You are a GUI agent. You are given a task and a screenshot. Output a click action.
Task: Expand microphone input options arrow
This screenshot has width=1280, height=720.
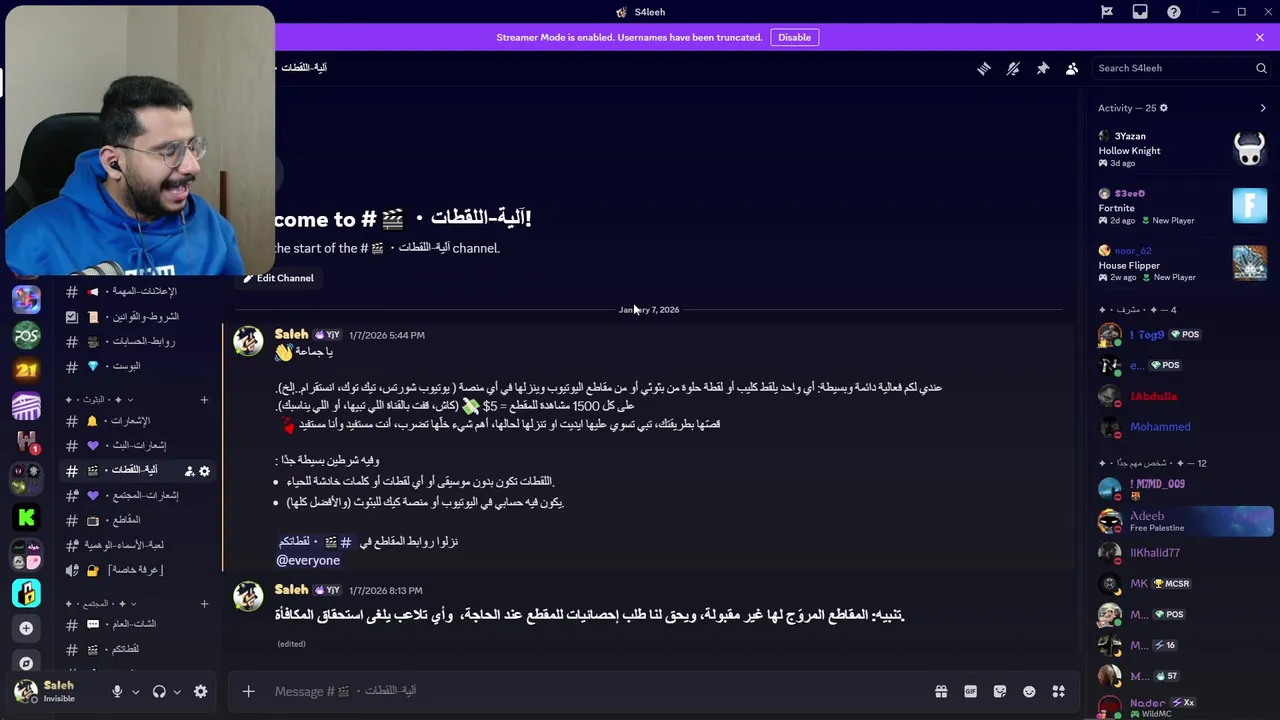(x=135, y=692)
